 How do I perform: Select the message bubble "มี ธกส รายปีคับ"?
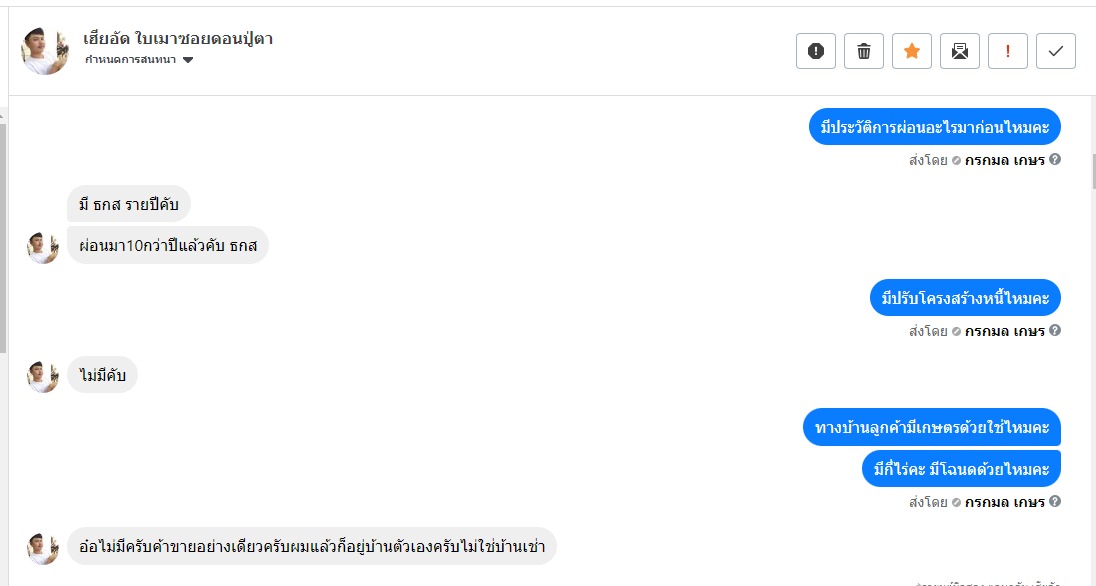click(129, 205)
